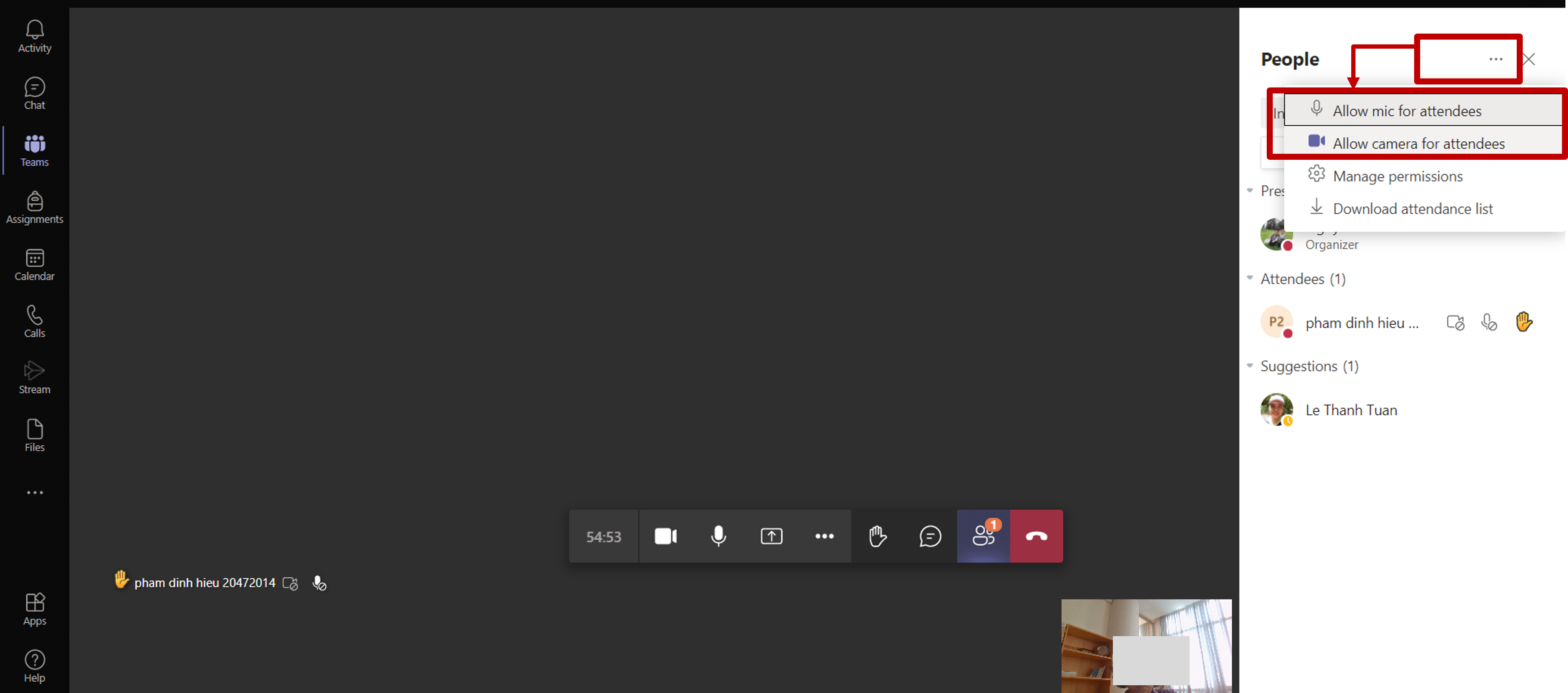Screen dimensions: 1568x693
Task: Open the Calendar from the sidebar
Action: (x=34, y=264)
